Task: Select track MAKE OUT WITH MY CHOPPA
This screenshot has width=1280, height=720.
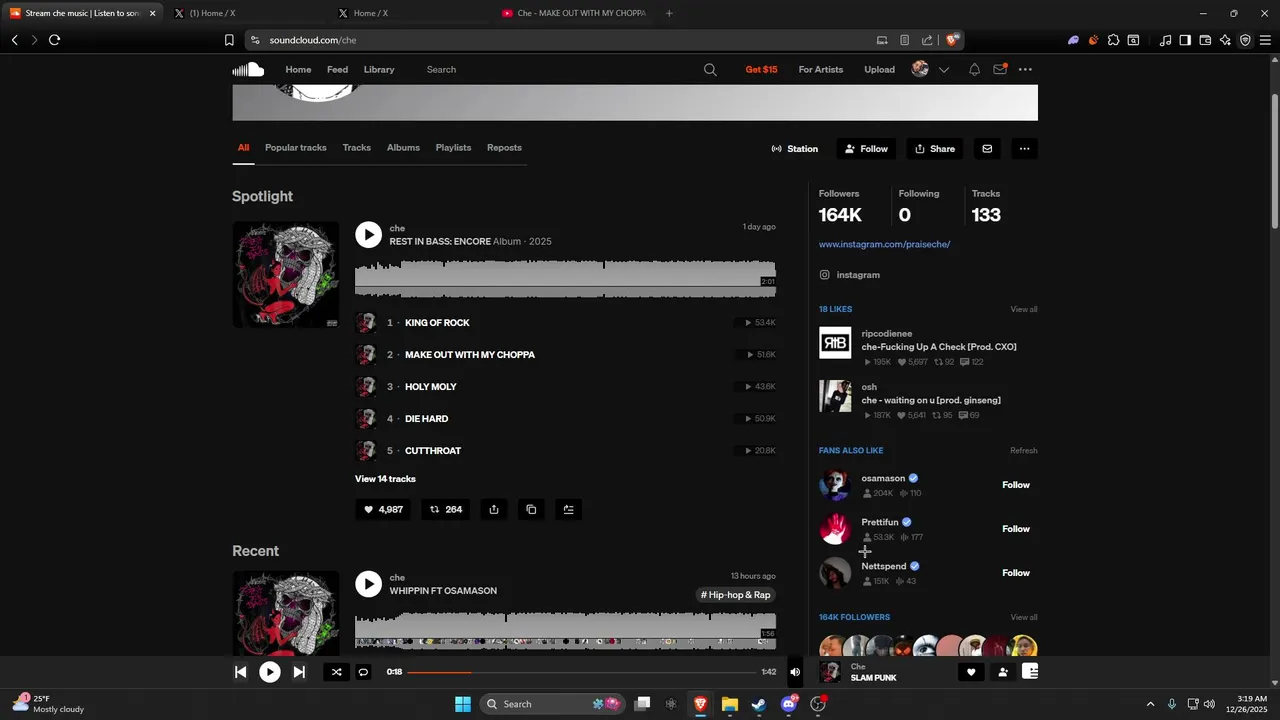Action: pos(470,355)
